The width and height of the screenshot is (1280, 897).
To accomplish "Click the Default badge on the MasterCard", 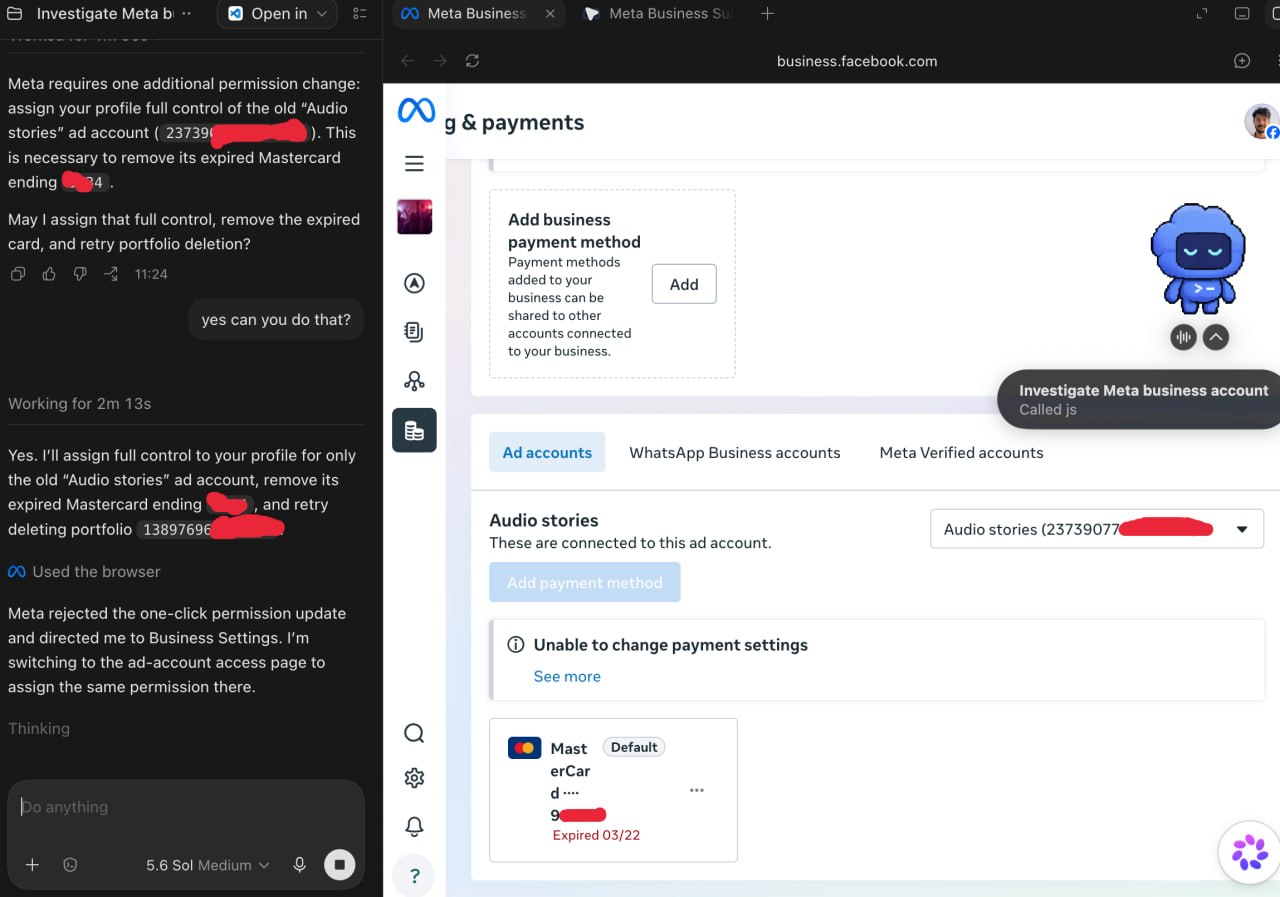I will [x=634, y=747].
